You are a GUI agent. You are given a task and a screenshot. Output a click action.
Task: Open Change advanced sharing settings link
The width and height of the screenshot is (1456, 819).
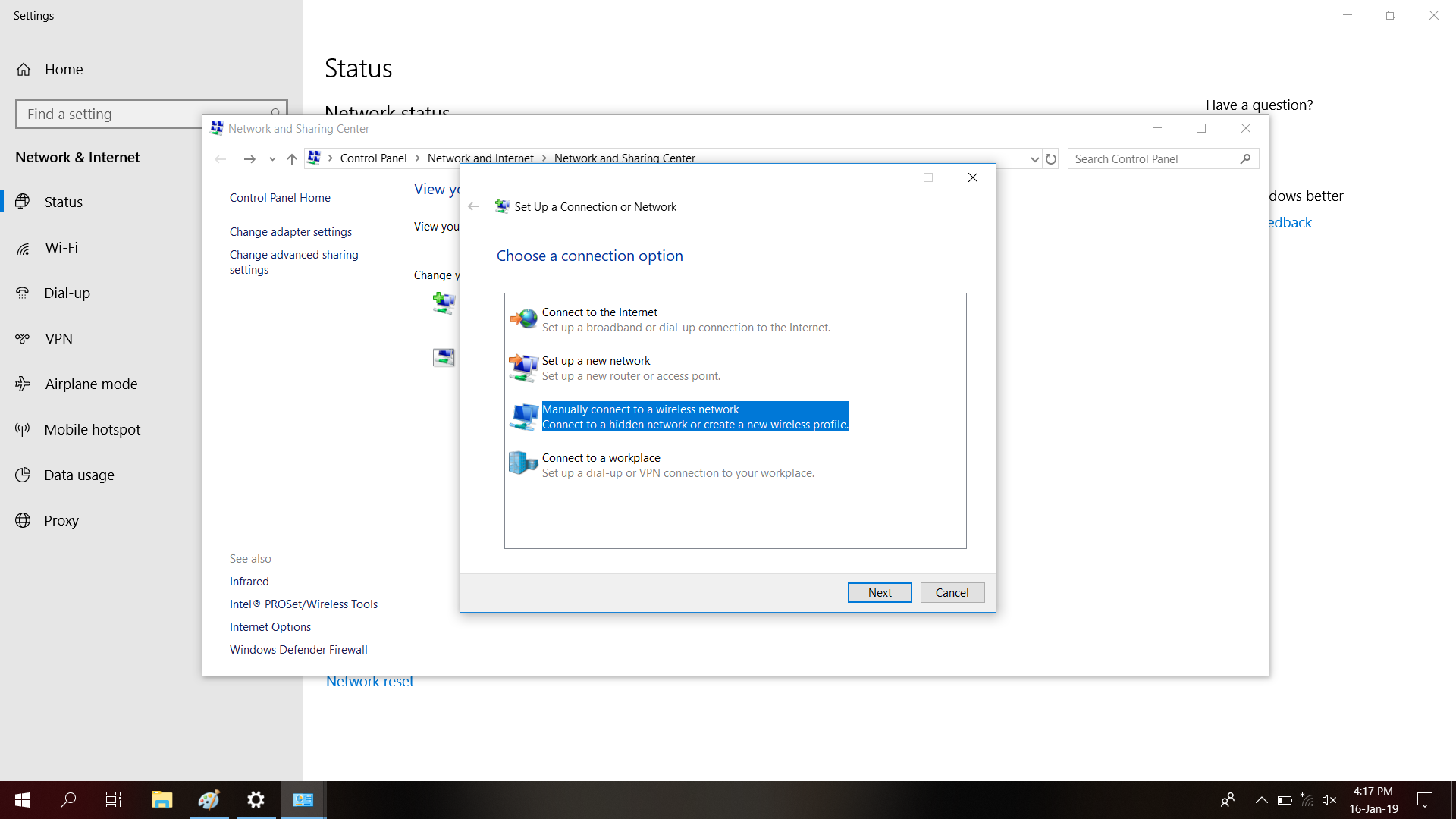click(294, 262)
